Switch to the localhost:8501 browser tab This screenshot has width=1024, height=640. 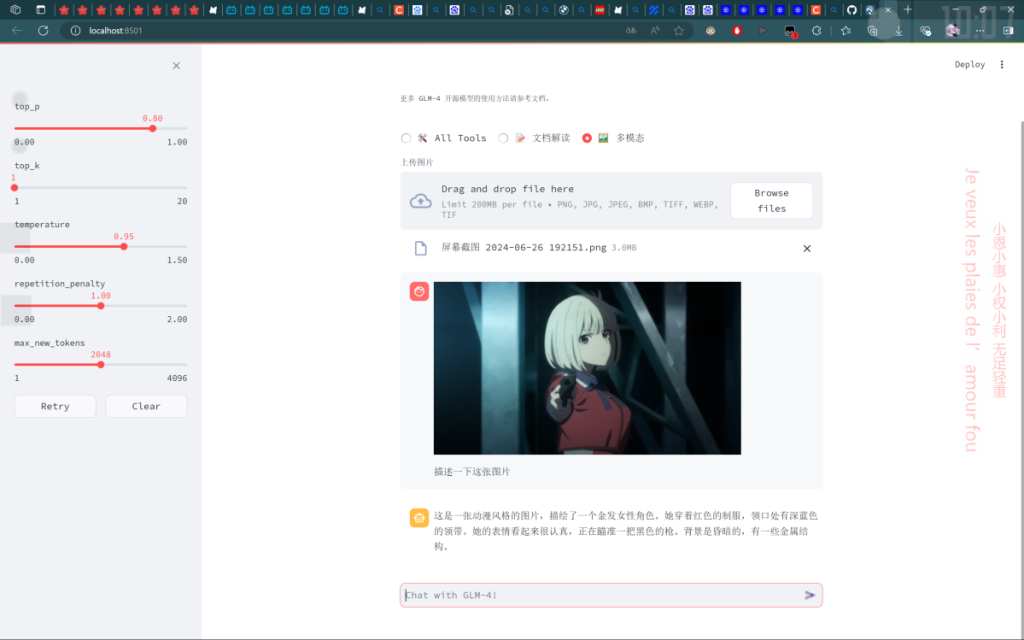[870, 9]
